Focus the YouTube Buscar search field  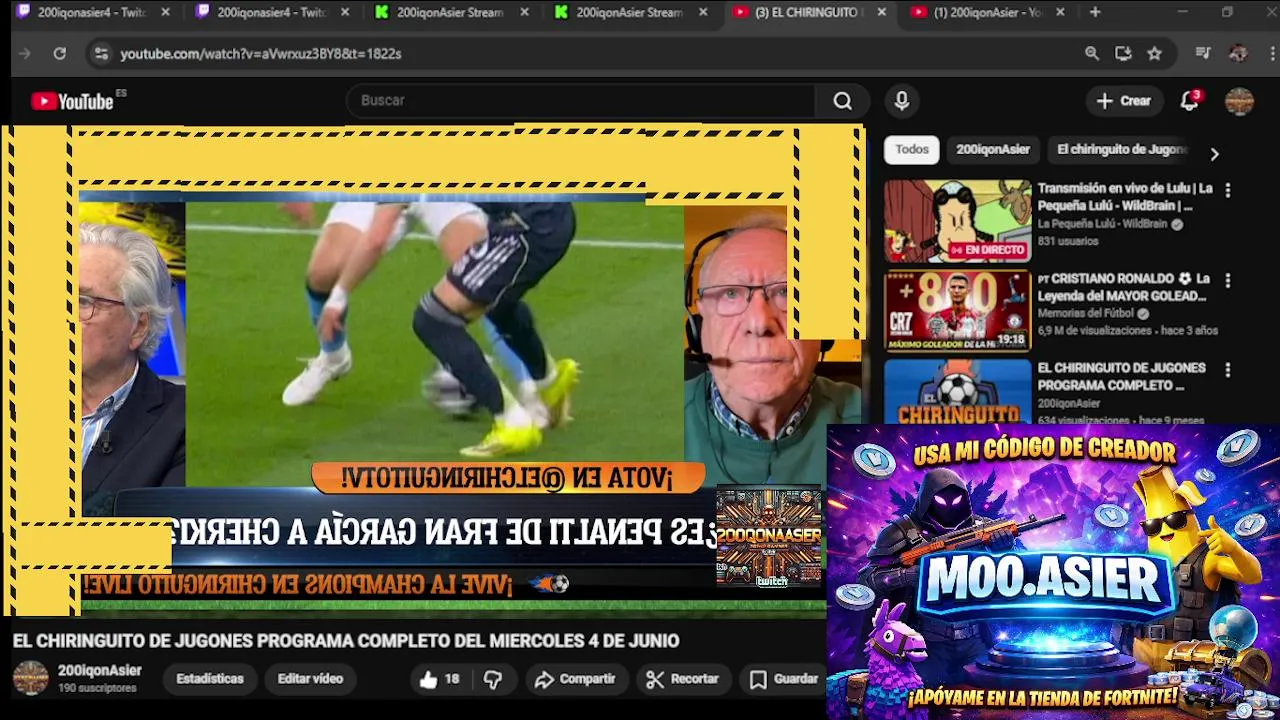coord(580,101)
